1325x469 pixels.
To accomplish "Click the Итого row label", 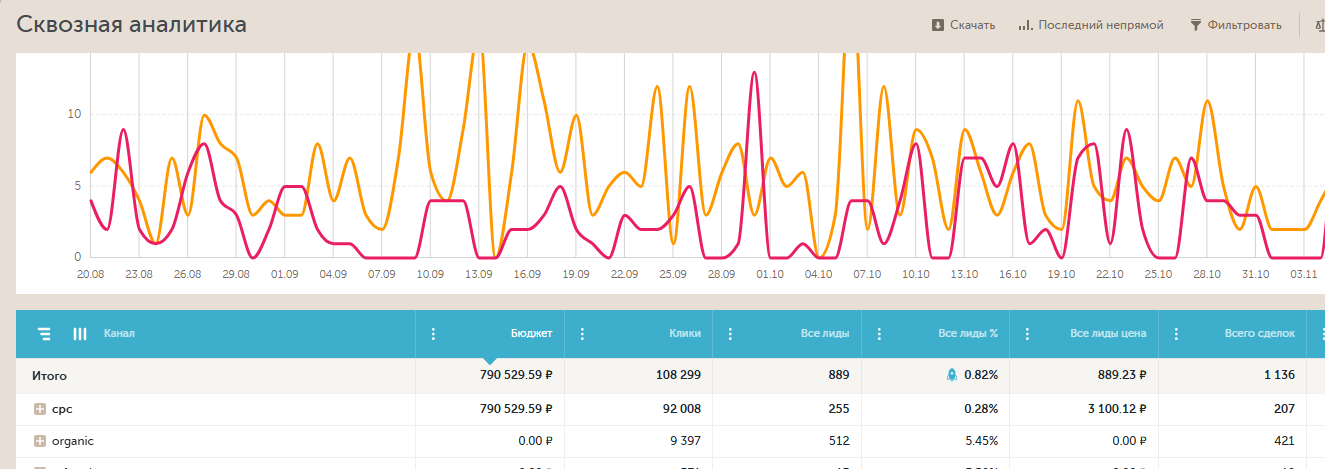I will tap(49, 375).
